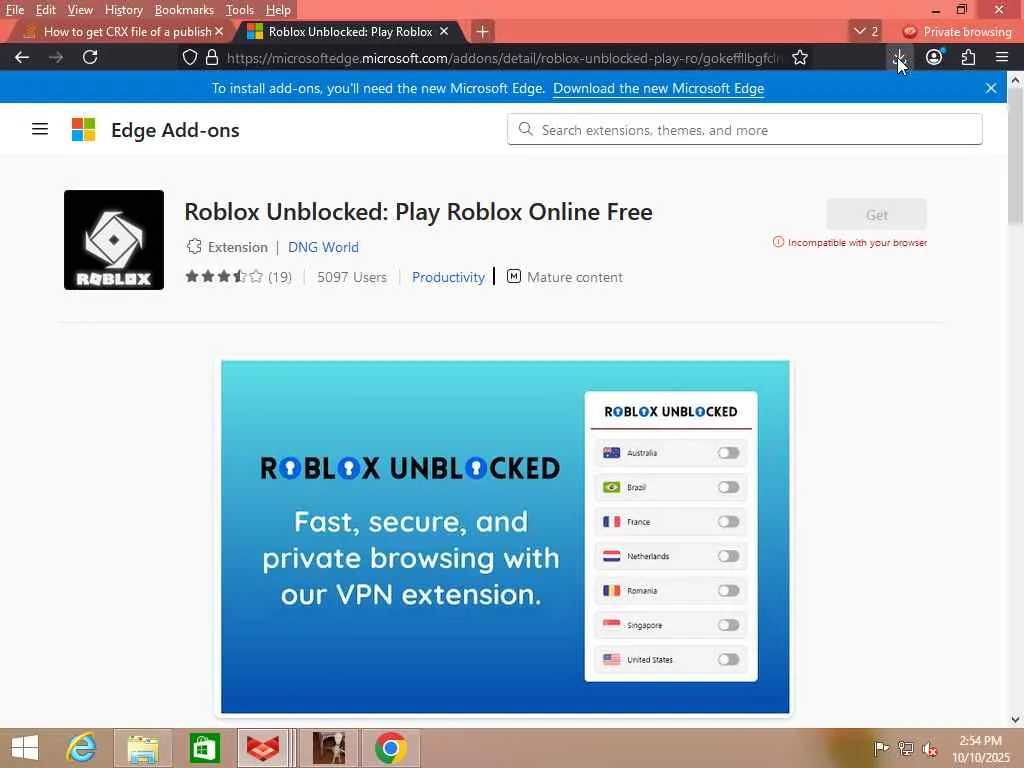Toggle the Romania VPN switch
1024x768 pixels.
click(x=728, y=591)
